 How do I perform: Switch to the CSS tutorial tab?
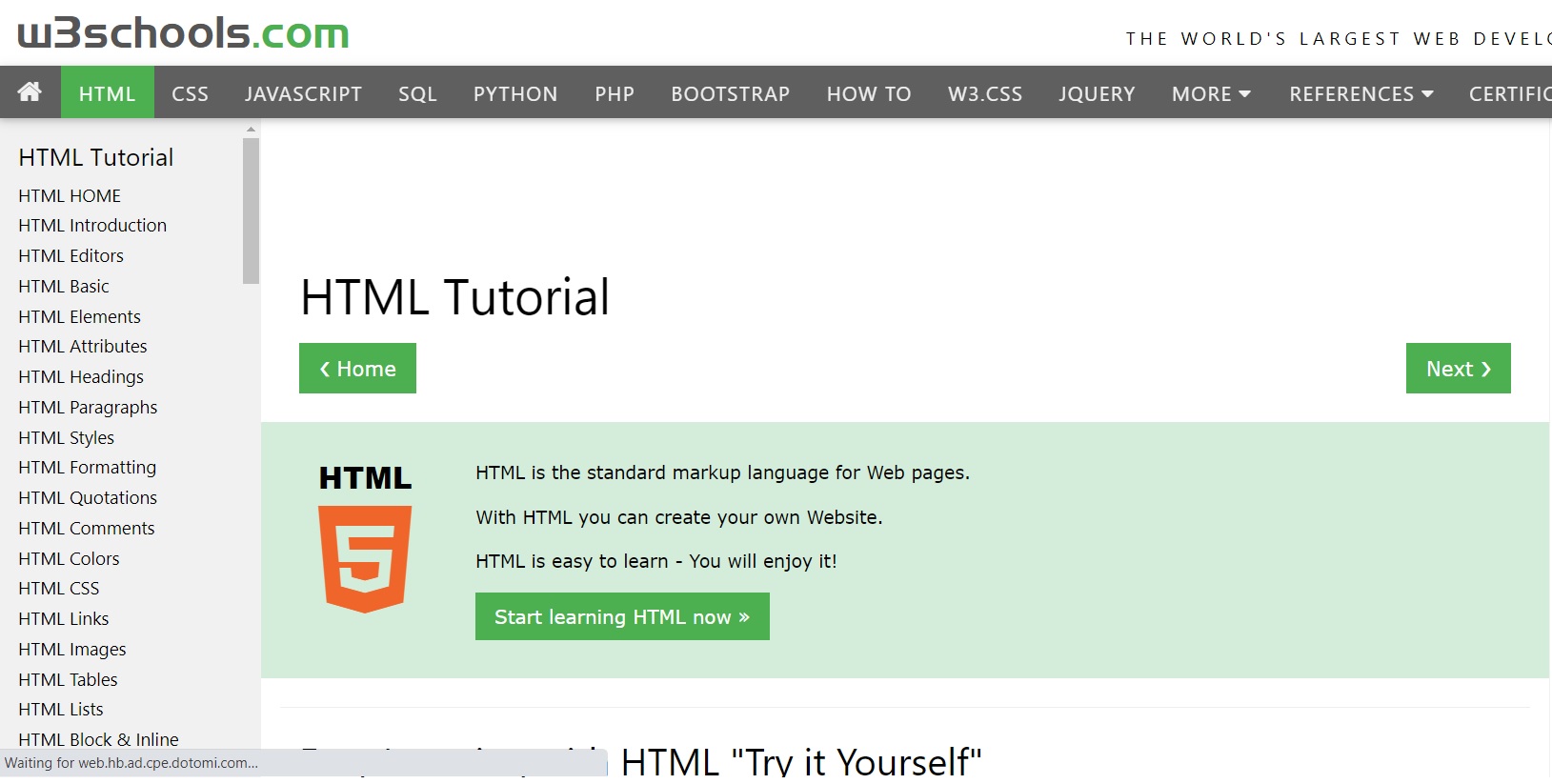click(x=190, y=93)
